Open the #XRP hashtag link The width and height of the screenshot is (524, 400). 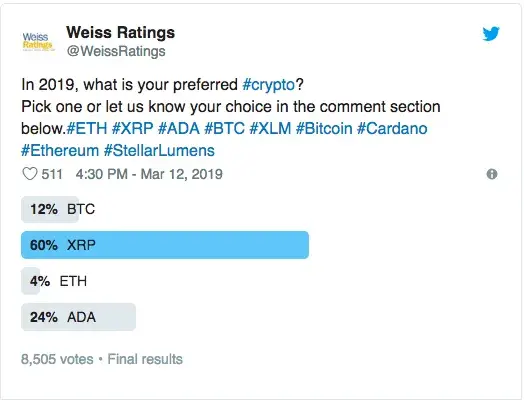pyautogui.click(x=132, y=129)
